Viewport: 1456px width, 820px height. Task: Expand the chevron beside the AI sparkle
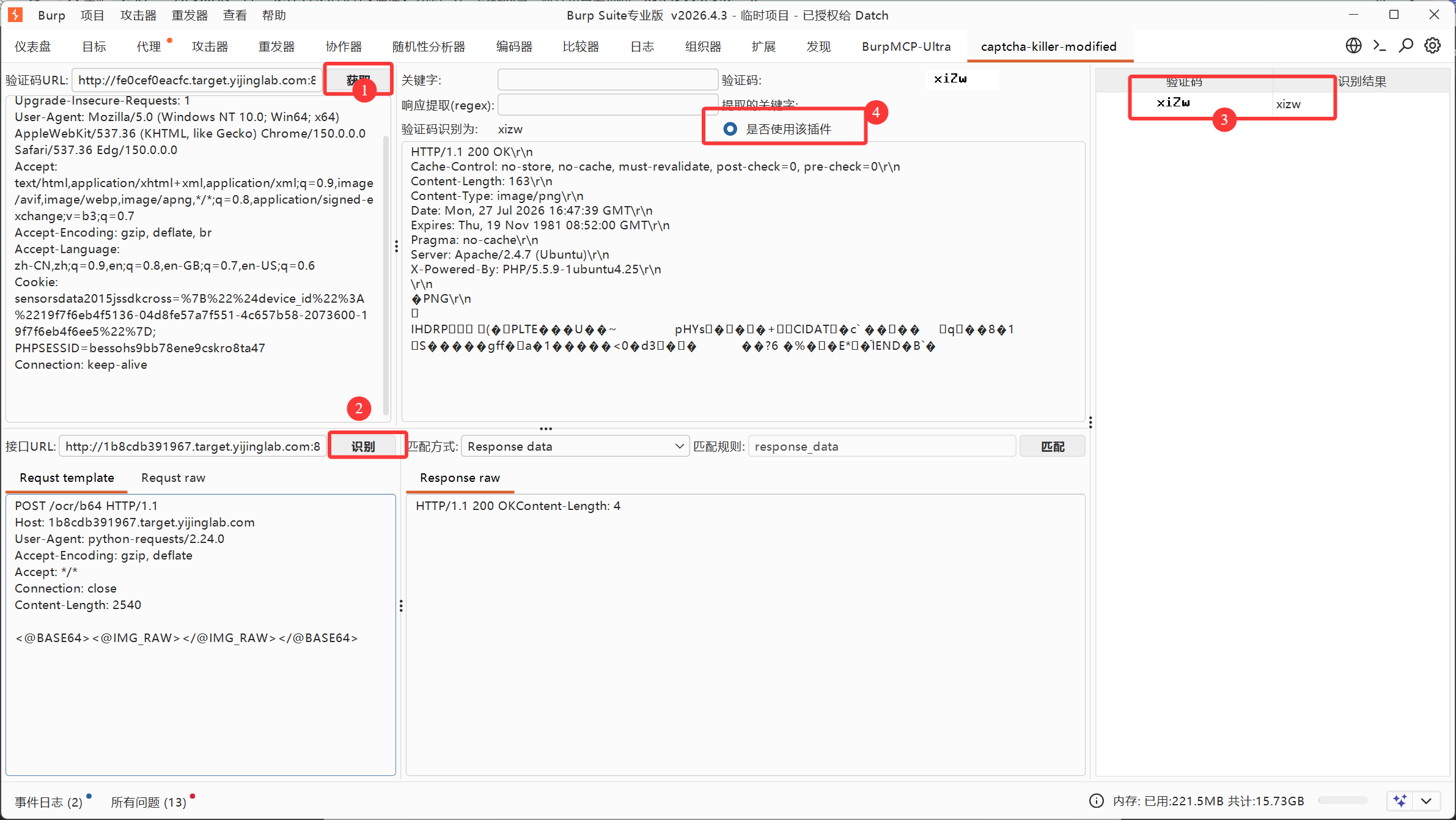click(1426, 801)
